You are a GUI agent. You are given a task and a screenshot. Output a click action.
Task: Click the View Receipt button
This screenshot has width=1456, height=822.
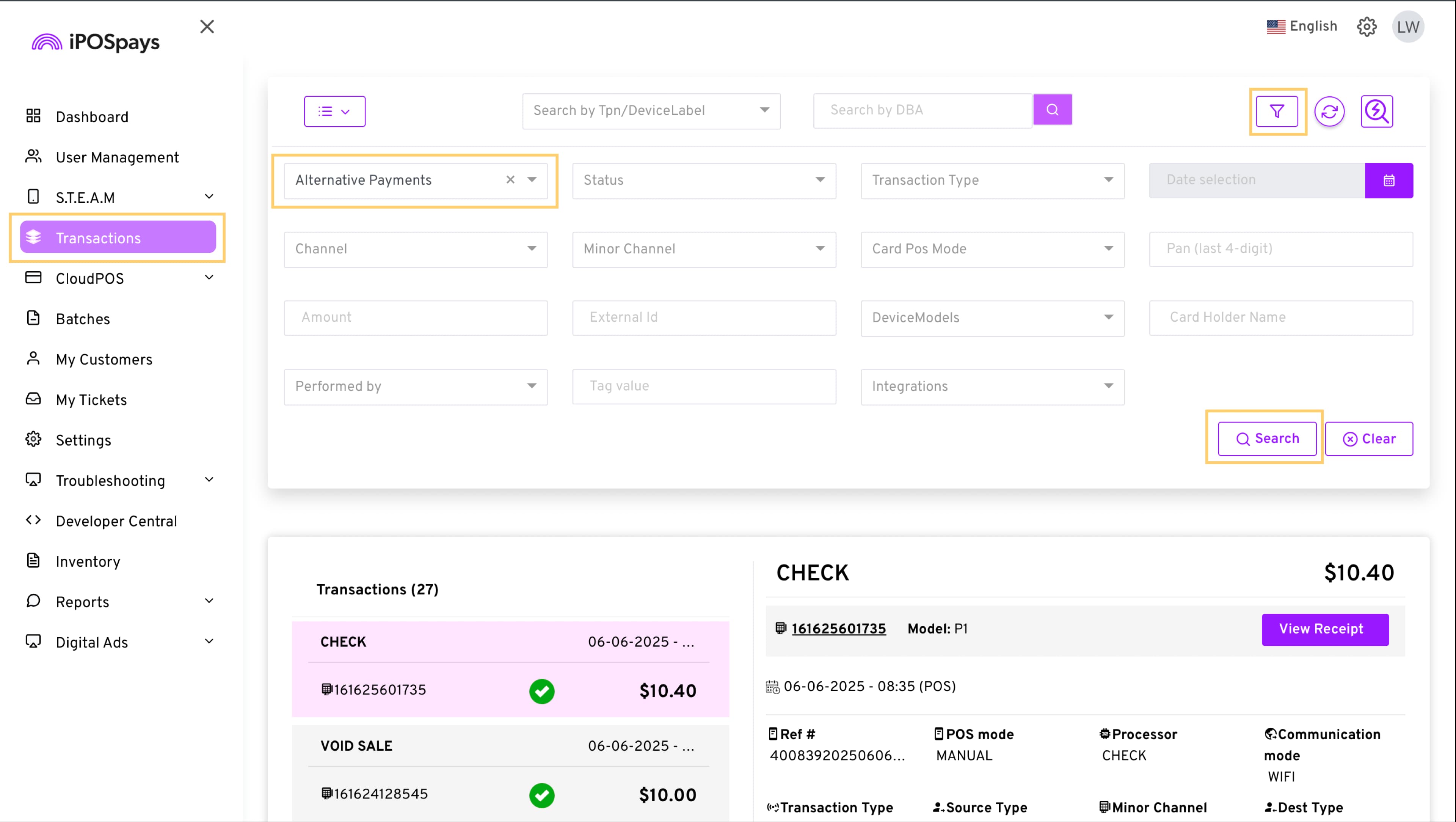click(1325, 629)
